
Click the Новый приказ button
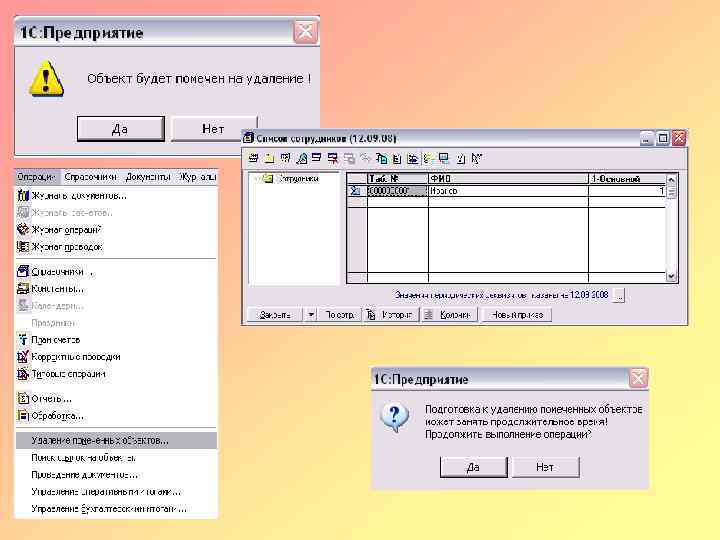(517, 315)
